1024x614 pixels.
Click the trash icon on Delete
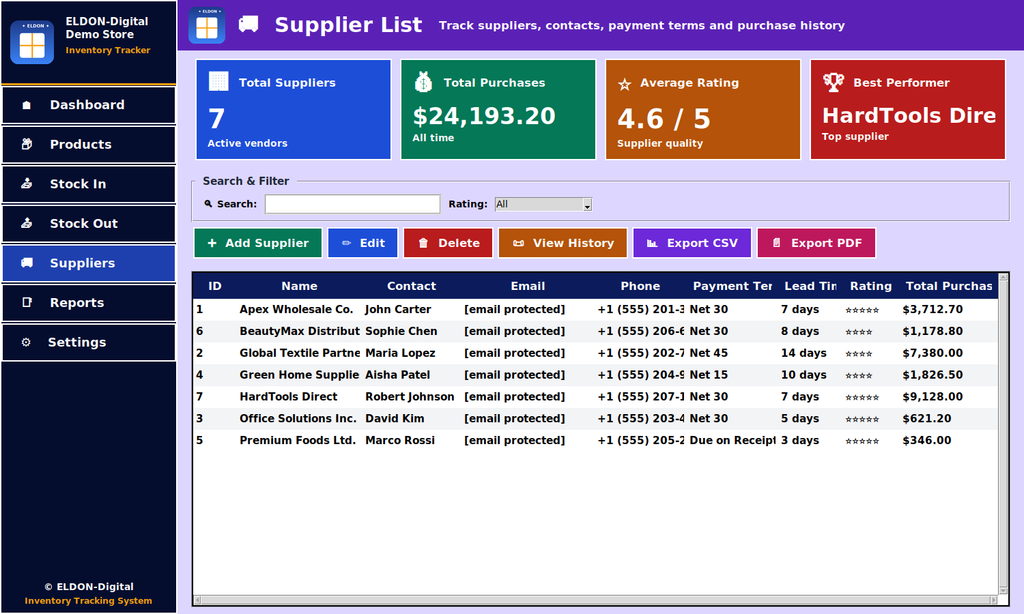423,243
